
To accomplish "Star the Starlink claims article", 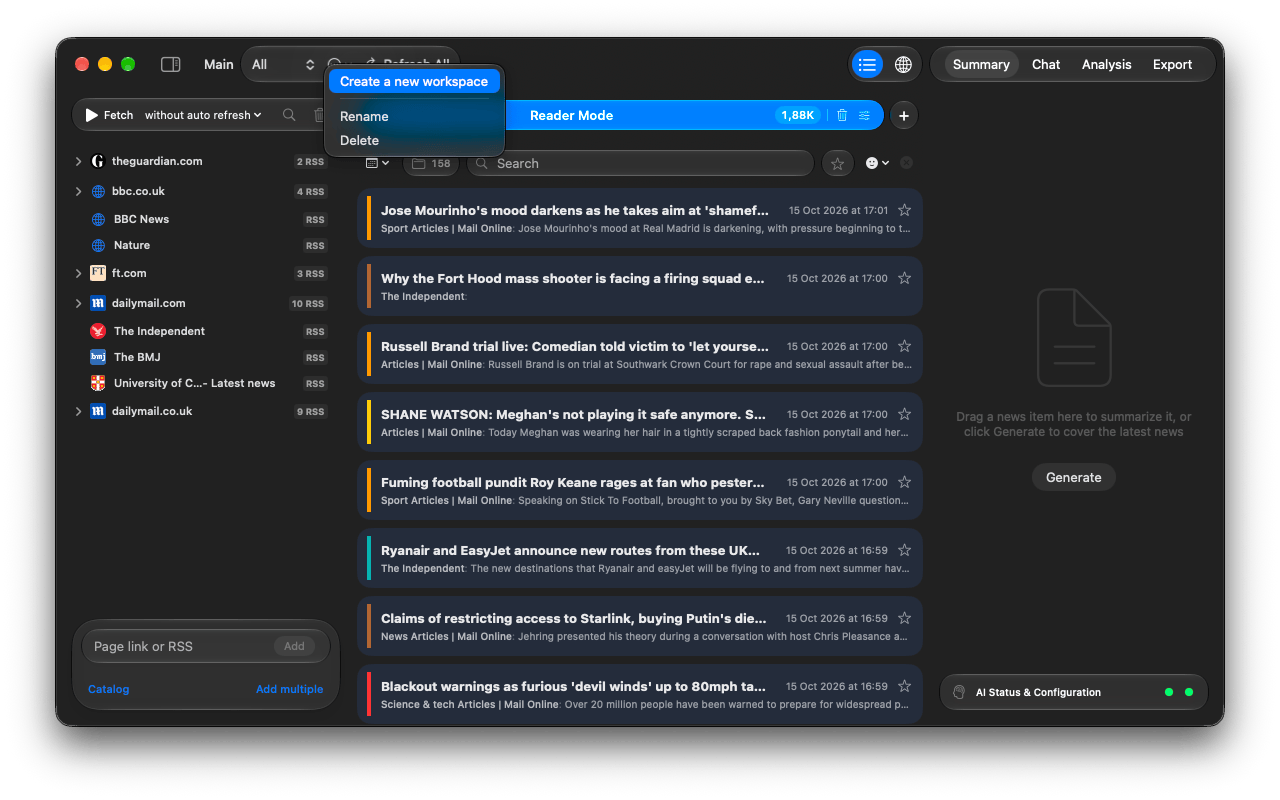I will (904, 618).
